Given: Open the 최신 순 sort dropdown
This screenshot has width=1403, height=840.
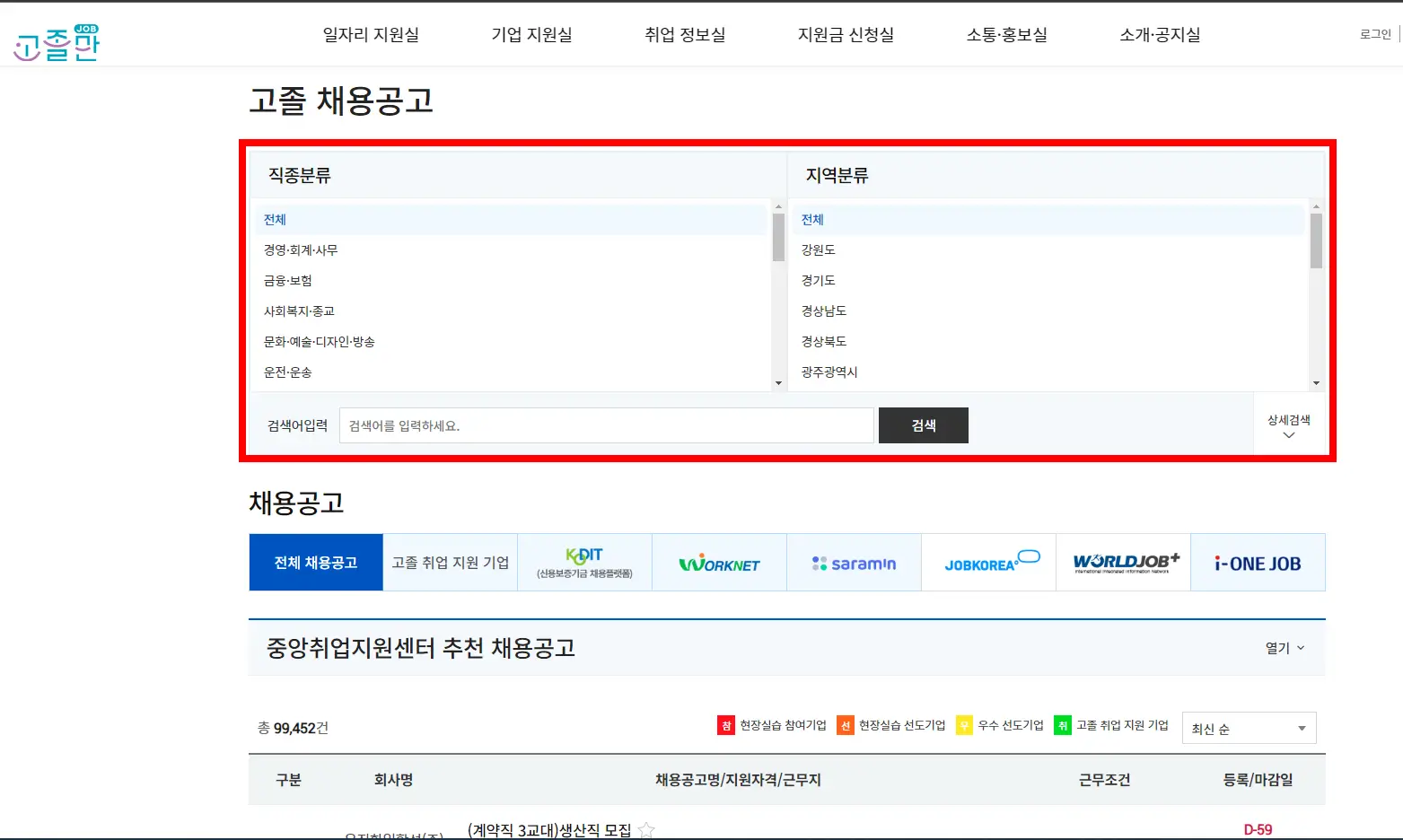Looking at the screenshot, I should tap(1248, 728).
